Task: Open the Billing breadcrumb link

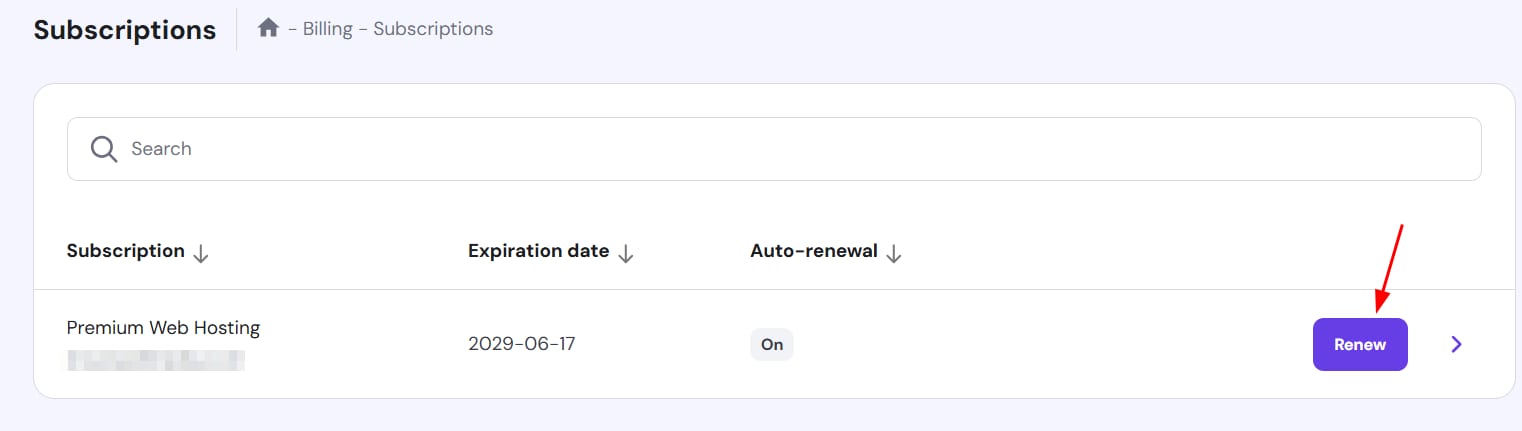Action: pos(328,29)
